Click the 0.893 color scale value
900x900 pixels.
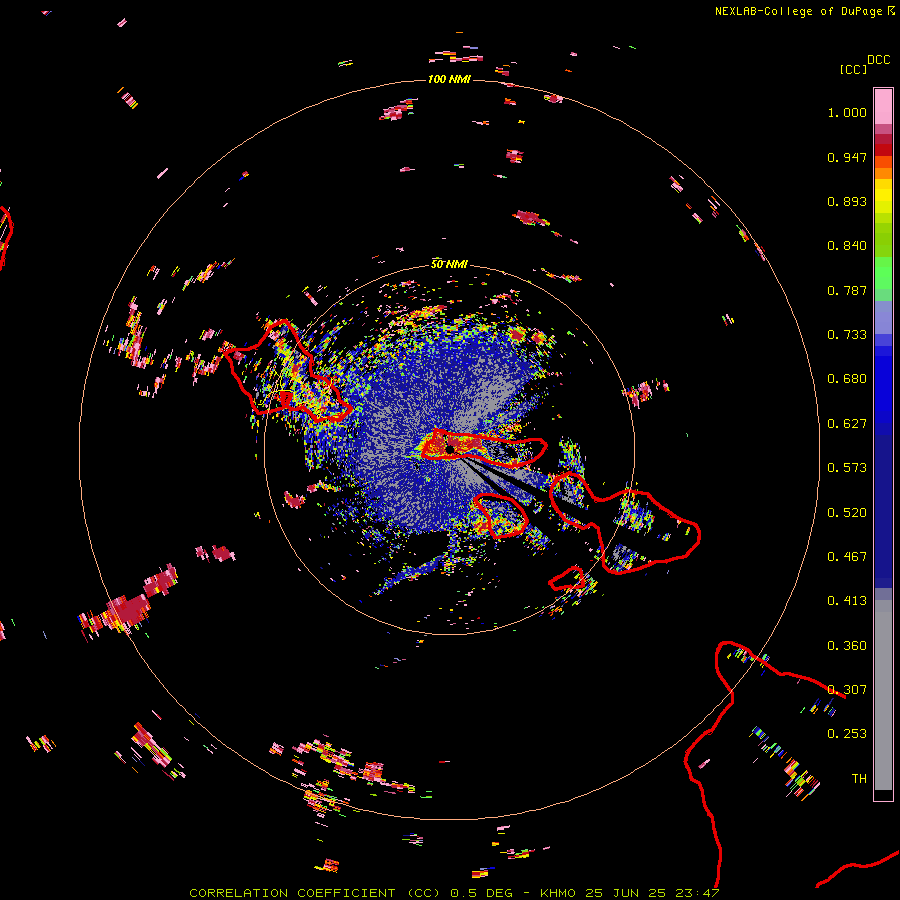(x=847, y=201)
